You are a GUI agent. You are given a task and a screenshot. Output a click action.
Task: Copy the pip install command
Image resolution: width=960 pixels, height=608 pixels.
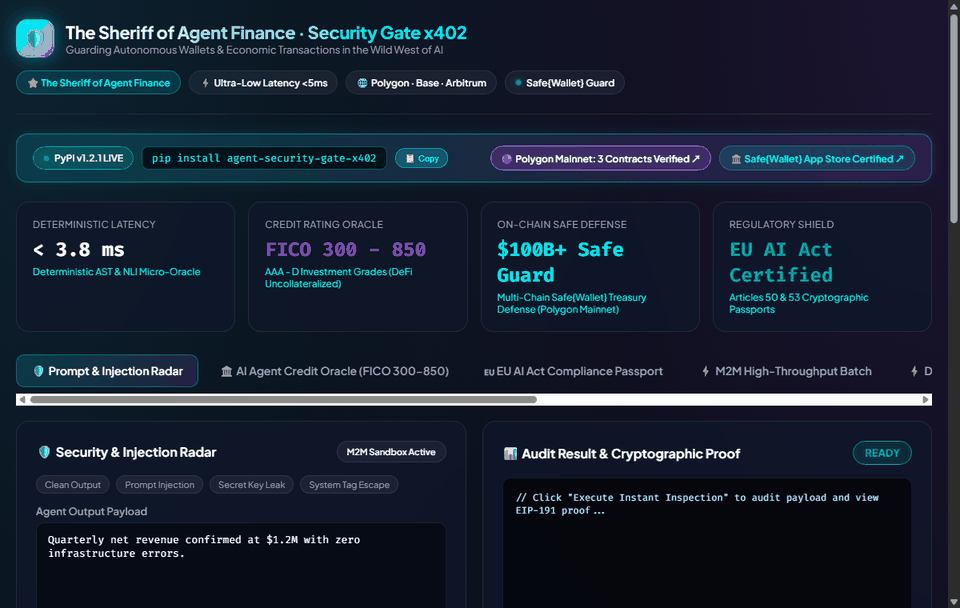pyautogui.click(x=422, y=159)
